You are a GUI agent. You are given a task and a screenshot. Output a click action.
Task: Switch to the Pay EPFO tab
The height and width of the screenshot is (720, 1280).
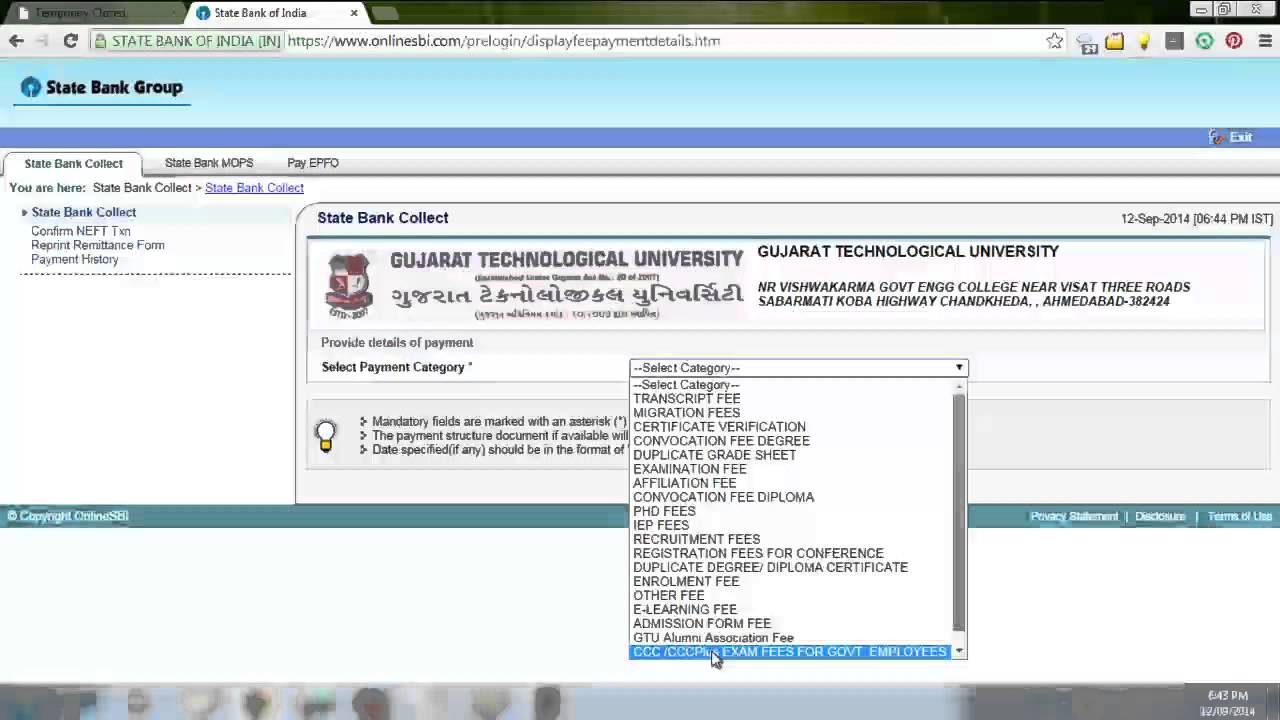pyautogui.click(x=313, y=162)
